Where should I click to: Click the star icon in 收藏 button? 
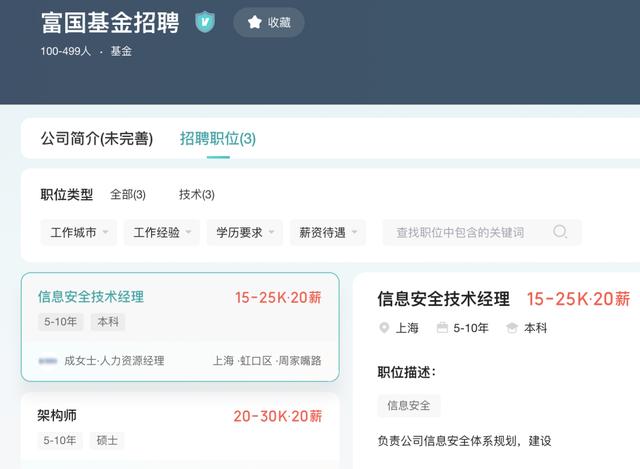click(254, 22)
